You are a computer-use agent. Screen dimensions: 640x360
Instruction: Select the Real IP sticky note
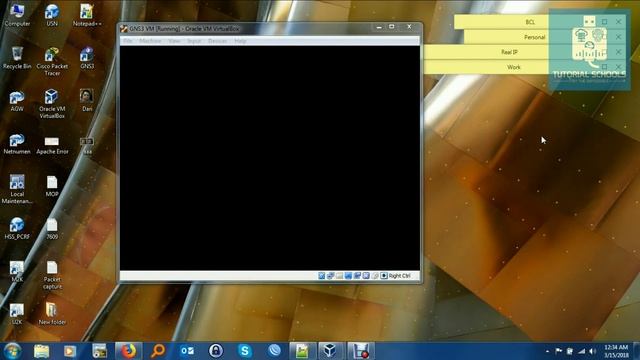point(509,52)
